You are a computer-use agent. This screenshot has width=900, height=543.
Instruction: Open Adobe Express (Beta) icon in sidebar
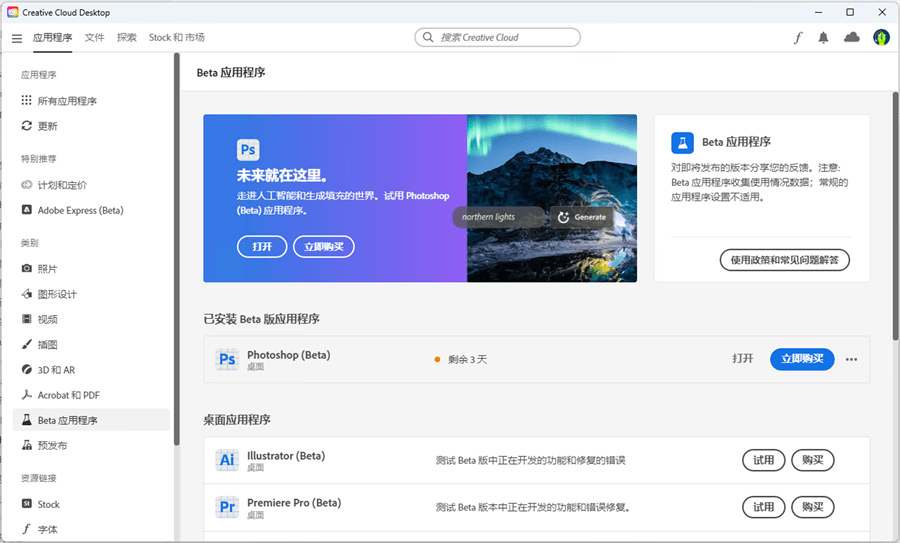pyautogui.click(x=26, y=210)
